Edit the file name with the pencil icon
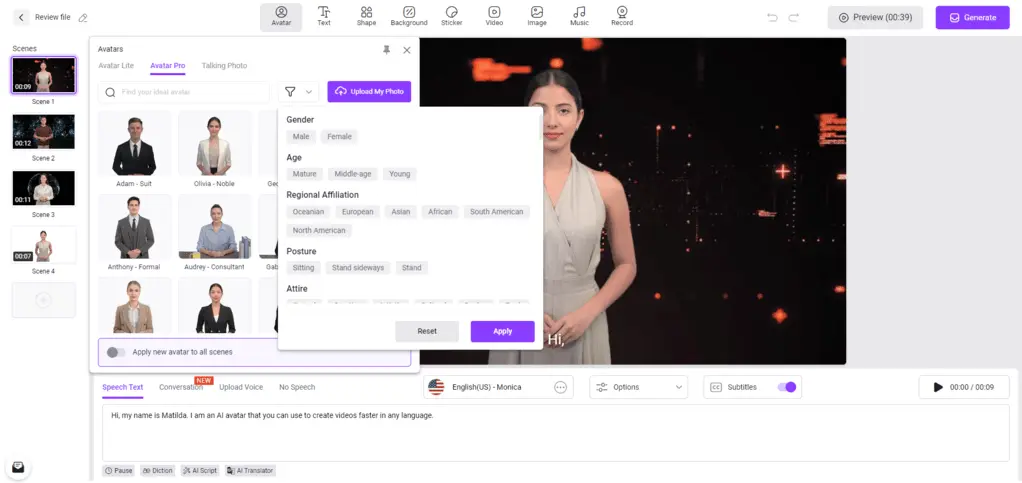 (83, 18)
